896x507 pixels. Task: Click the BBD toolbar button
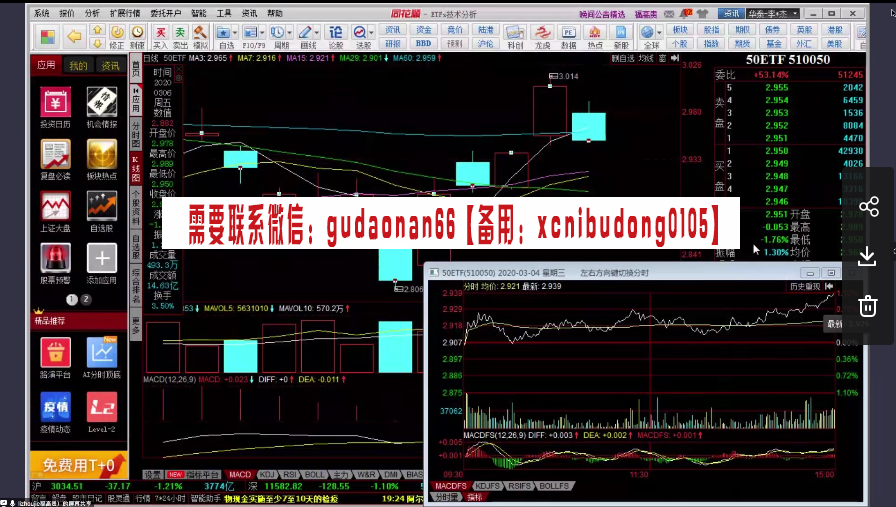tap(423, 43)
